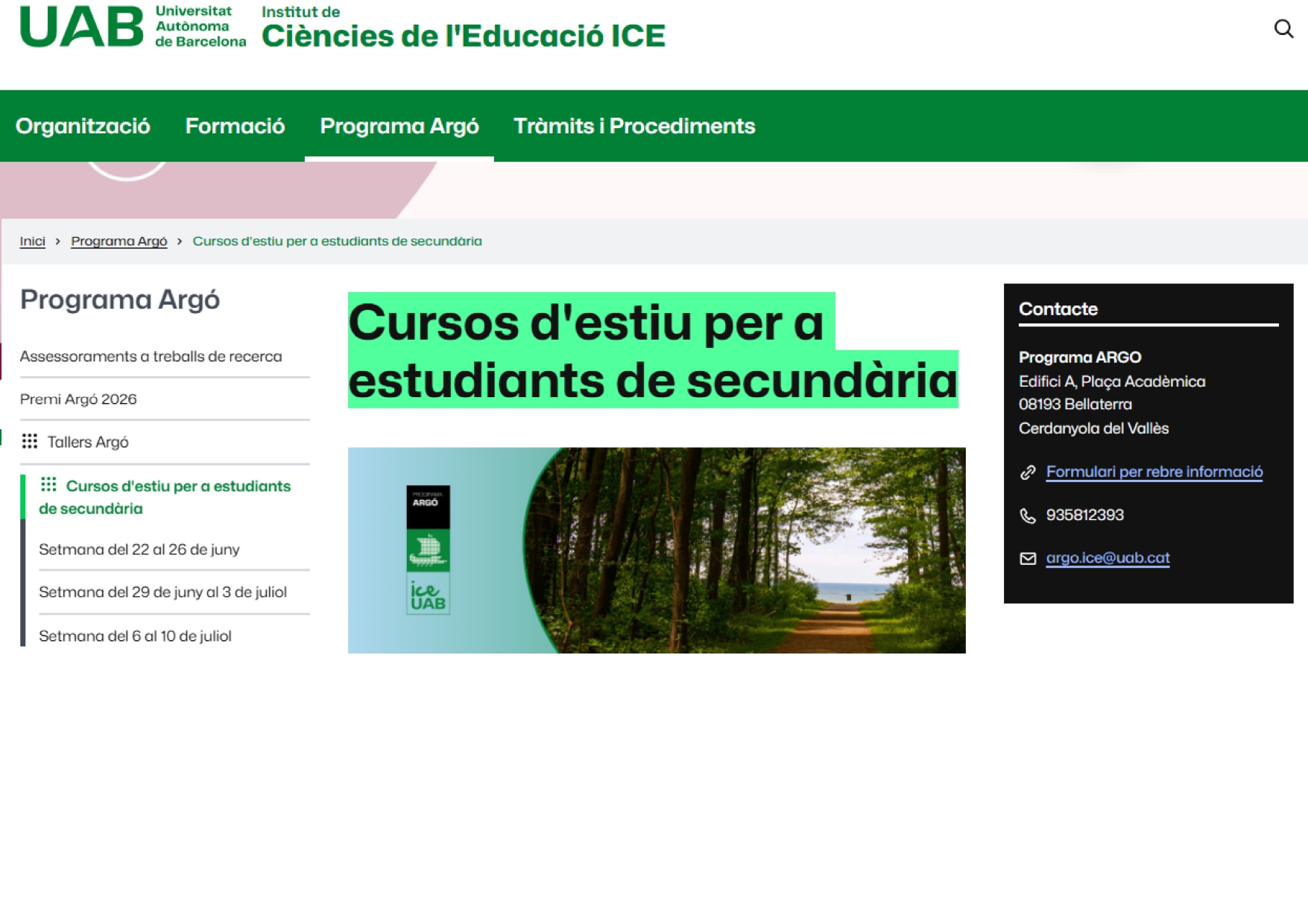Go to Inici in the breadcrumb
This screenshot has height=924, width=1308.
[x=32, y=241]
